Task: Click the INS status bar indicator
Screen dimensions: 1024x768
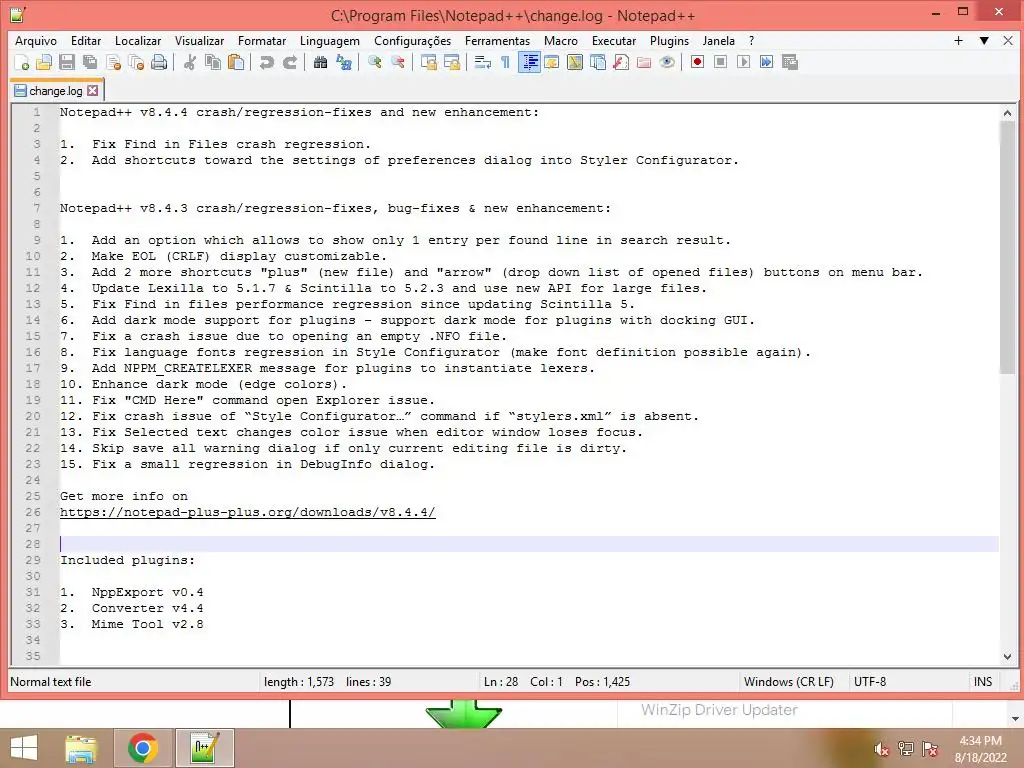Action: pyautogui.click(x=983, y=682)
